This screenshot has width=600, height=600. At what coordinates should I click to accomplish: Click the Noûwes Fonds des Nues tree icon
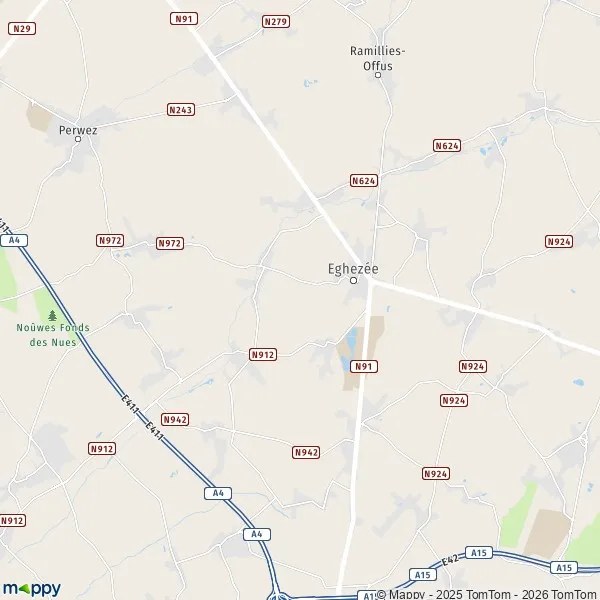coord(52,315)
